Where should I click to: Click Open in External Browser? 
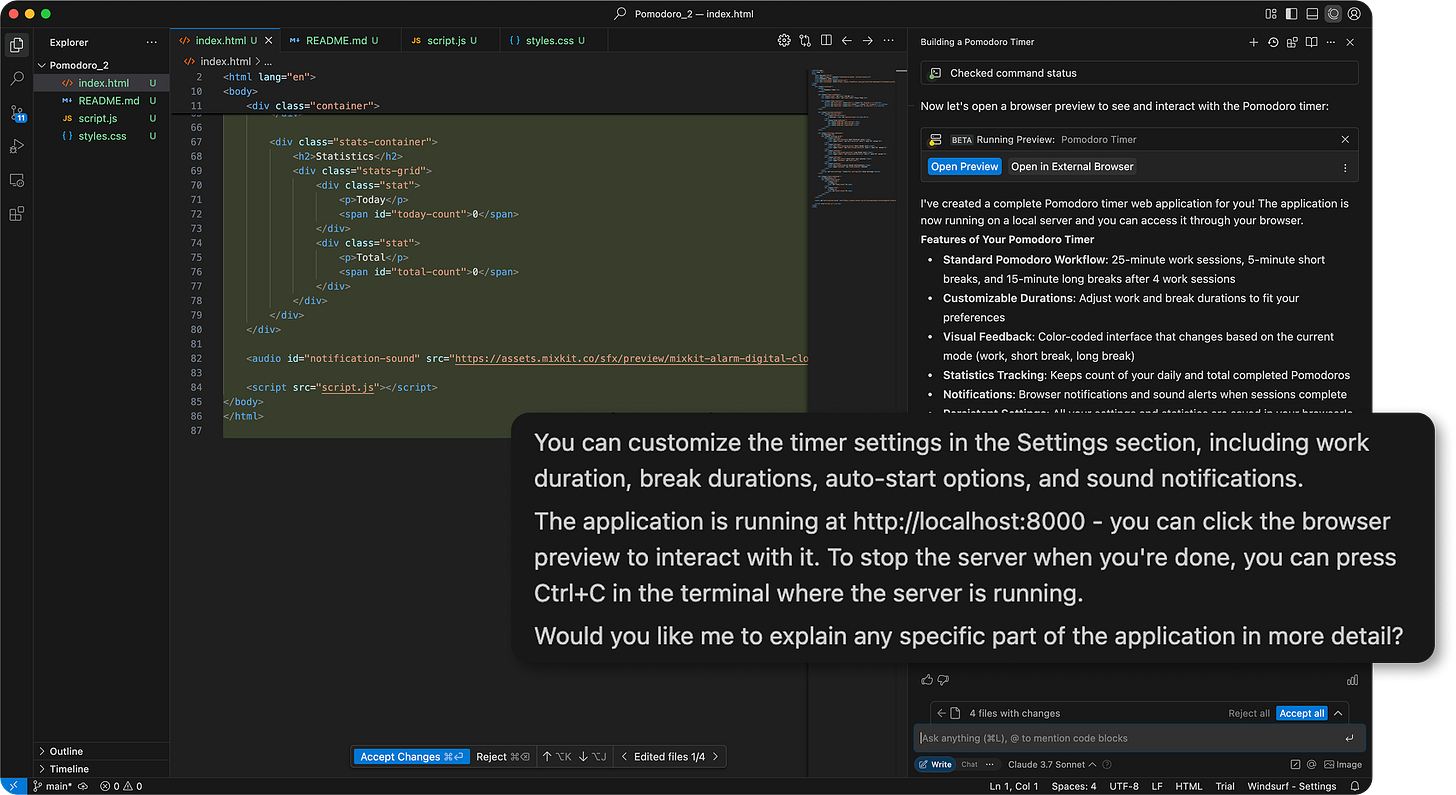pos(1072,167)
